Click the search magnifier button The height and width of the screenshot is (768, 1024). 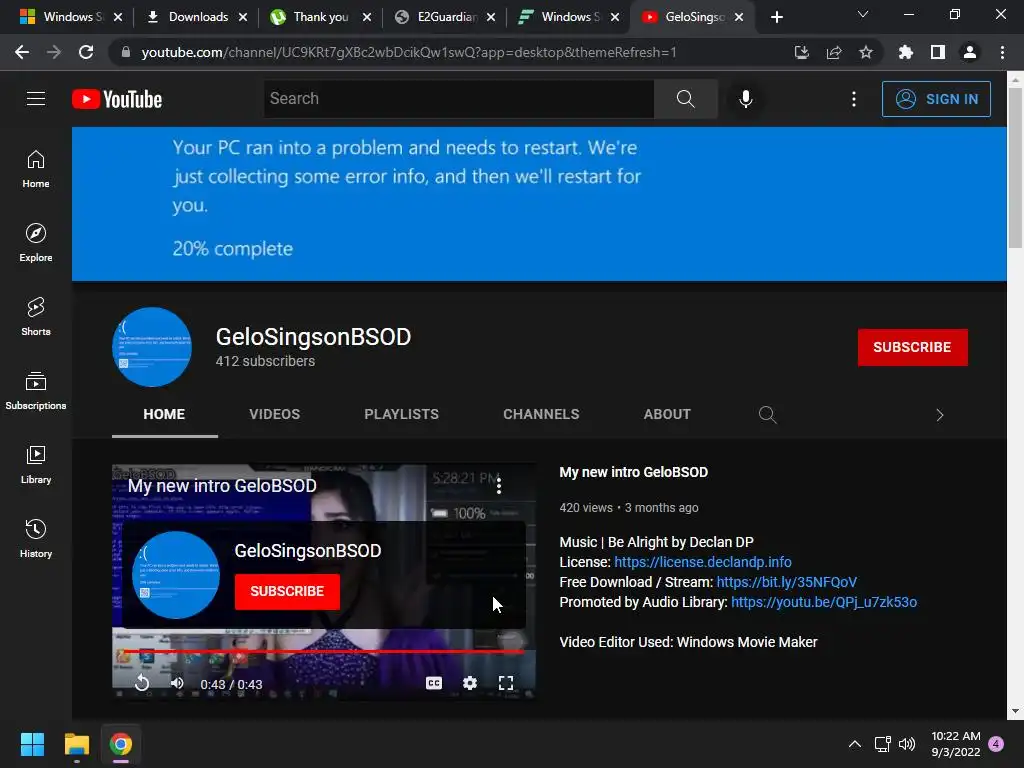685,99
